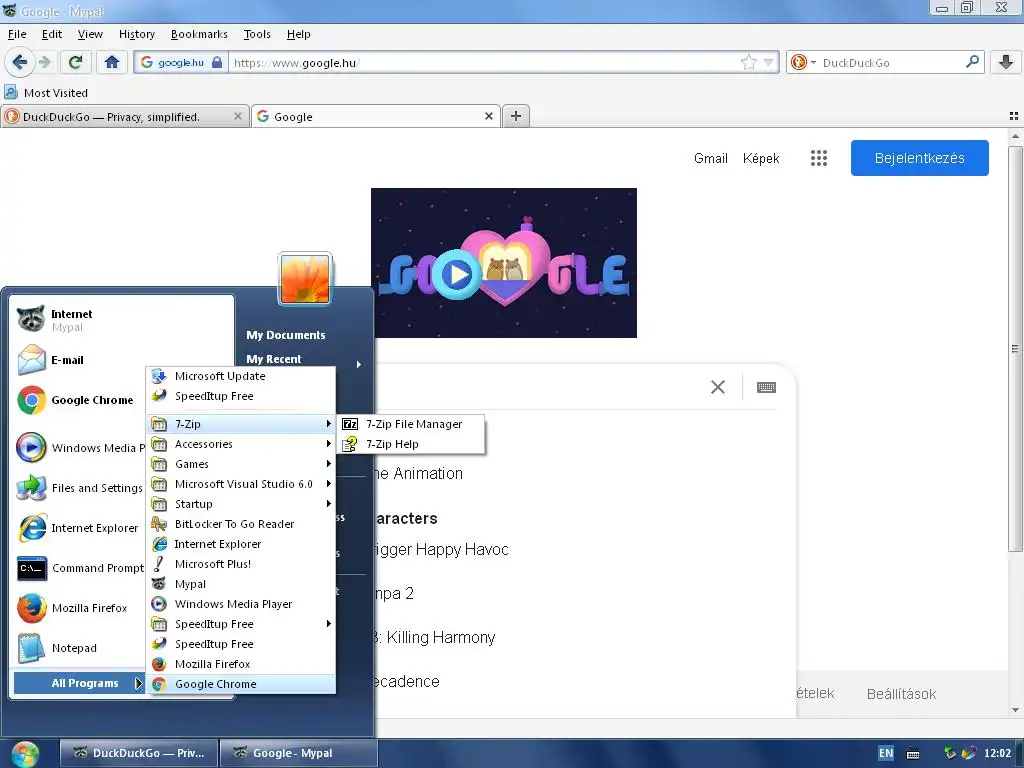Clear the Google search box with X
This screenshot has width=1024, height=768.
(718, 387)
